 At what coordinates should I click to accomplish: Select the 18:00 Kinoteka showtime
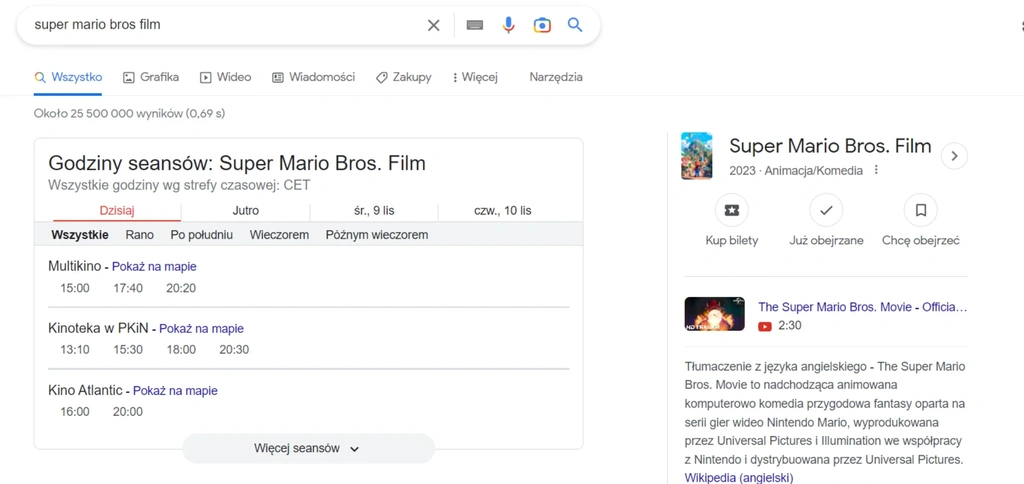[181, 349]
